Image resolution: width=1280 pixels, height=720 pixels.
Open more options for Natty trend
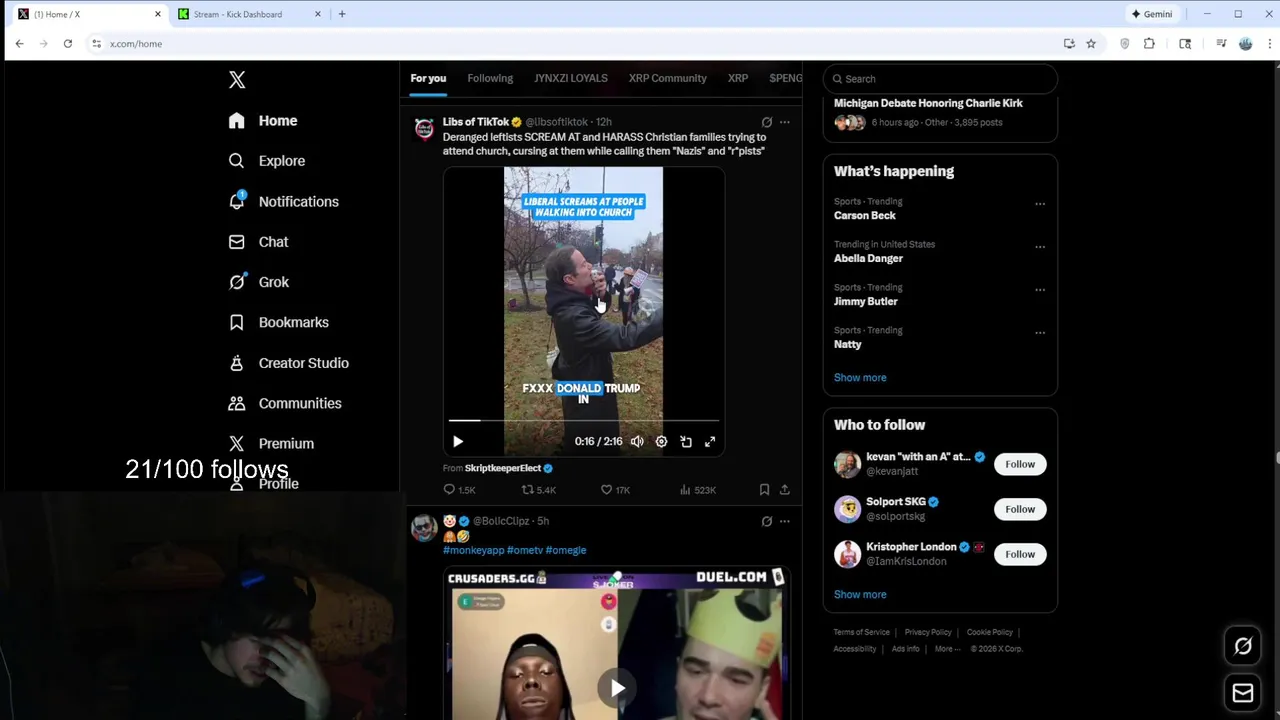click(x=1040, y=333)
